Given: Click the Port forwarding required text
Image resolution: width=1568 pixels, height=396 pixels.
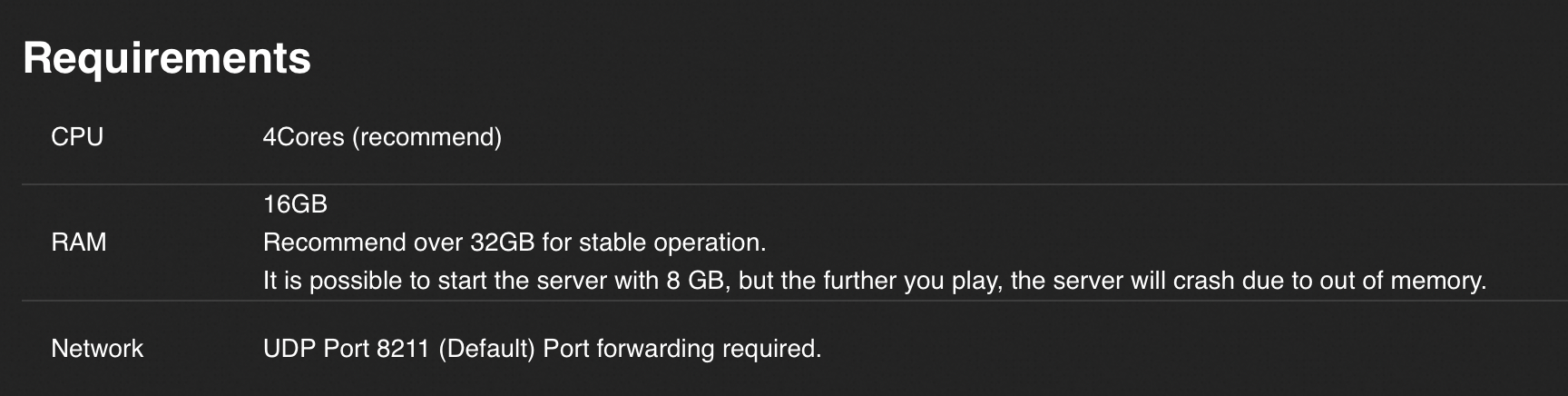Looking at the screenshot, I should click(x=681, y=349).
